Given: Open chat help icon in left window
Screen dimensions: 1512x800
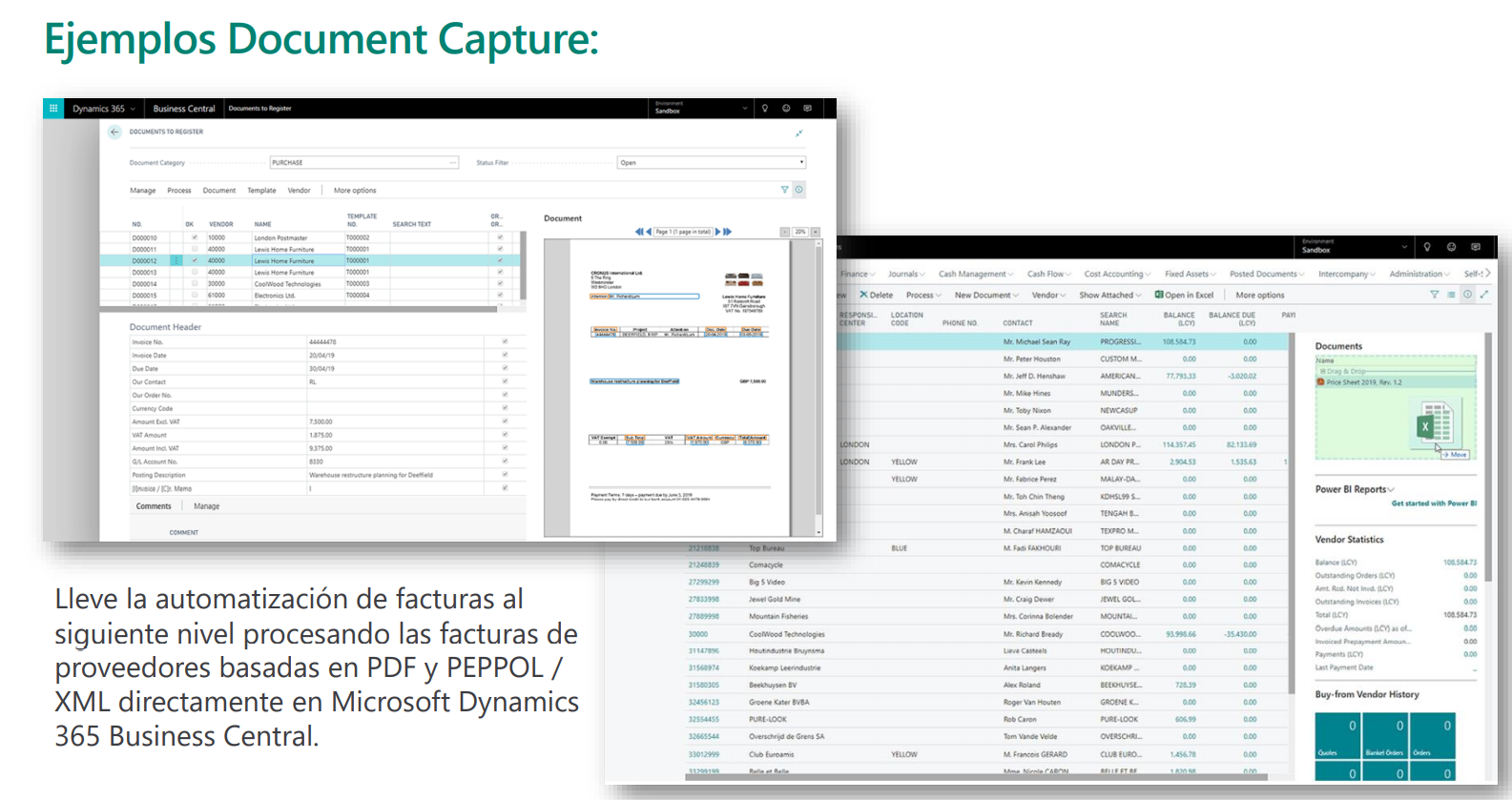Looking at the screenshot, I should point(808,109).
